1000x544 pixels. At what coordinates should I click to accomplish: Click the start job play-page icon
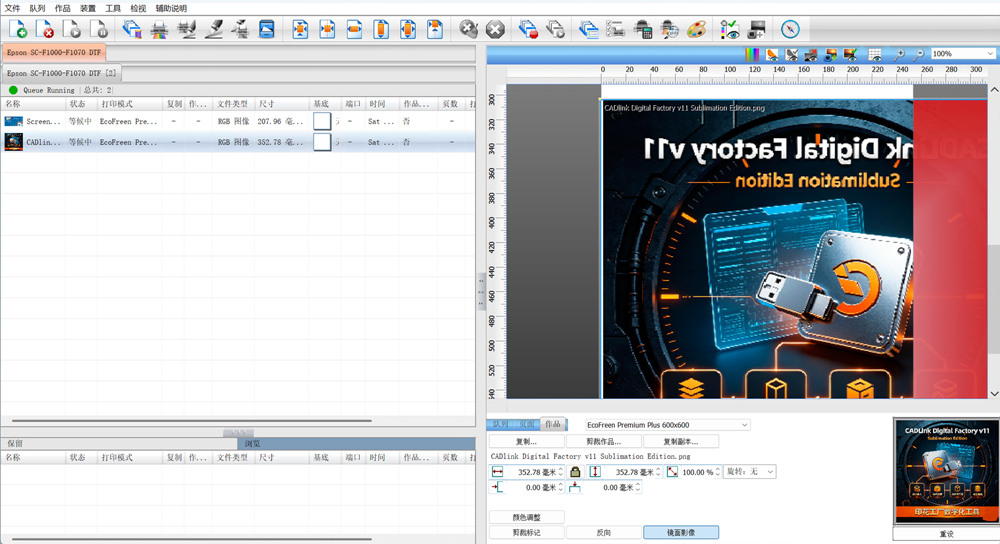pyautogui.click(x=72, y=29)
